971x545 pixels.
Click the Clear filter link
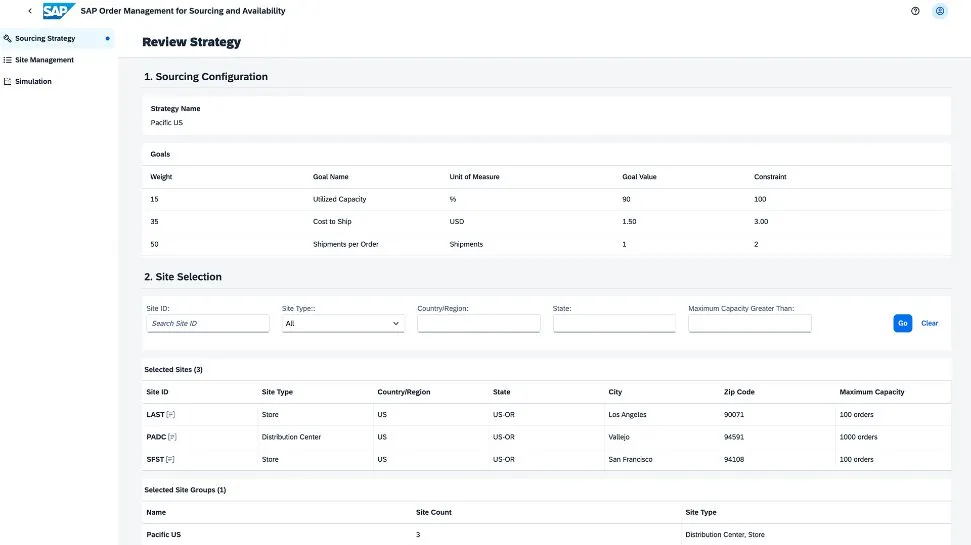coord(929,324)
